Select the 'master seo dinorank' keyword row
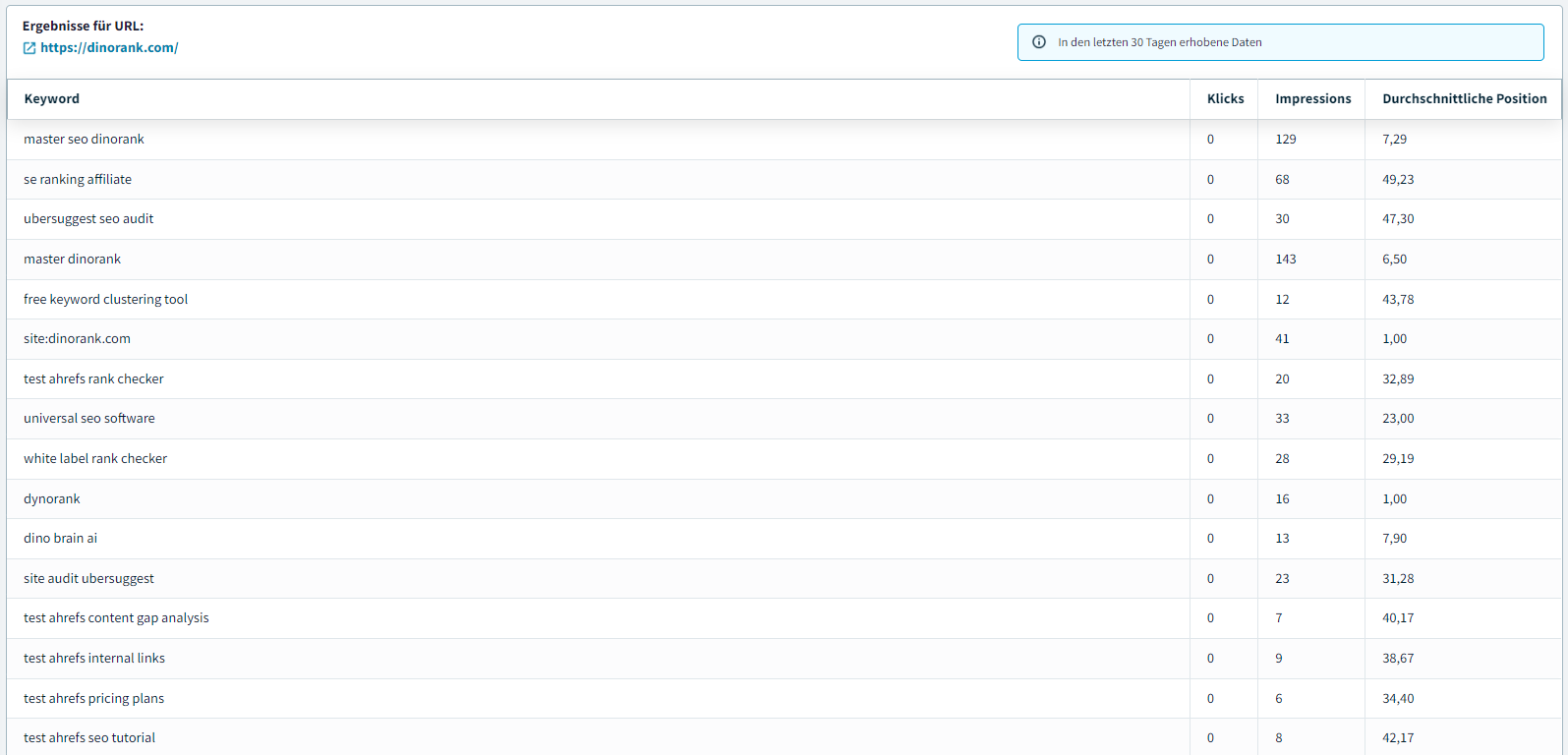The width and height of the screenshot is (1568, 755). pos(84,140)
